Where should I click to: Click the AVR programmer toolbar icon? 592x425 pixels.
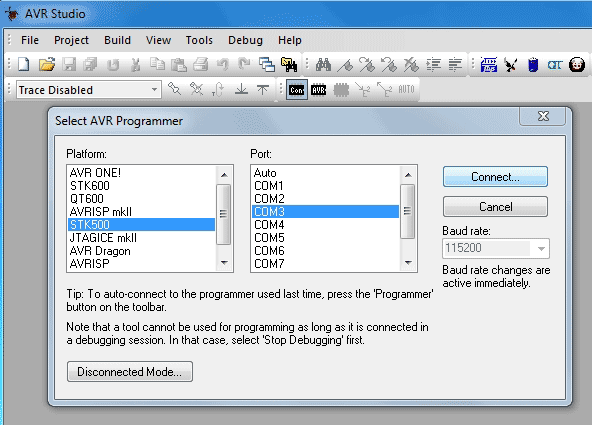click(318, 90)
